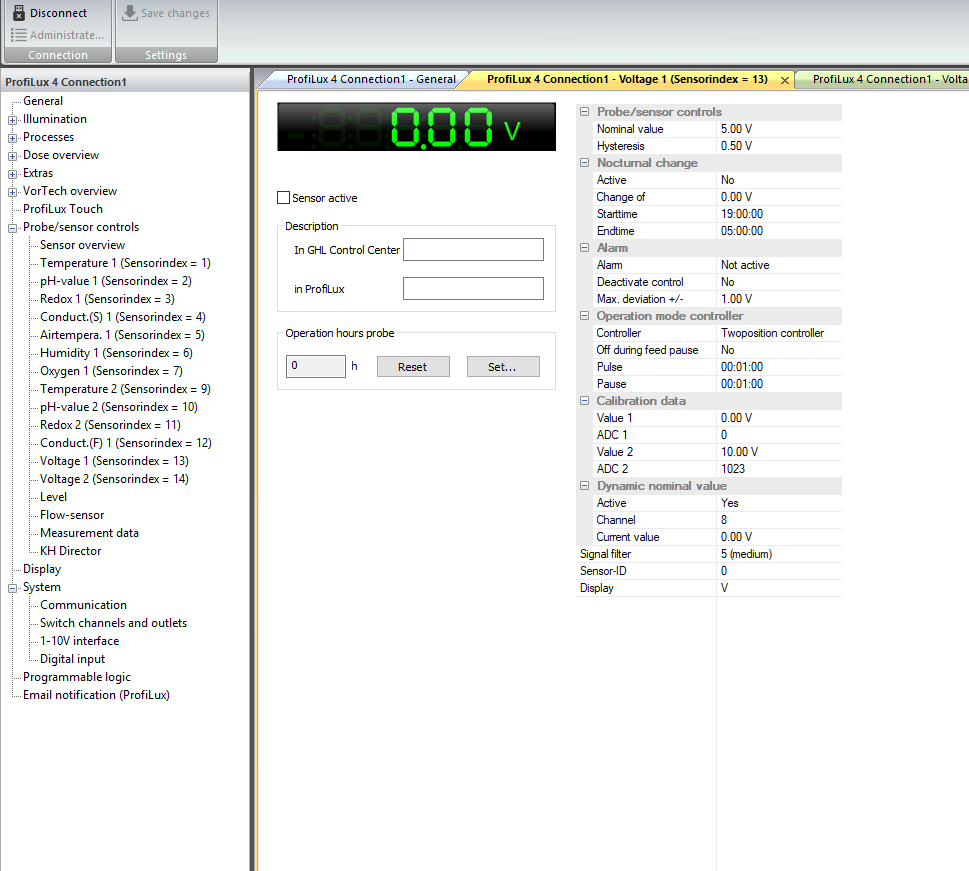This screenshot has width=969, height=871.
Task: Click the Controller Twoposition controller value
Action: (x=779, y=333)
